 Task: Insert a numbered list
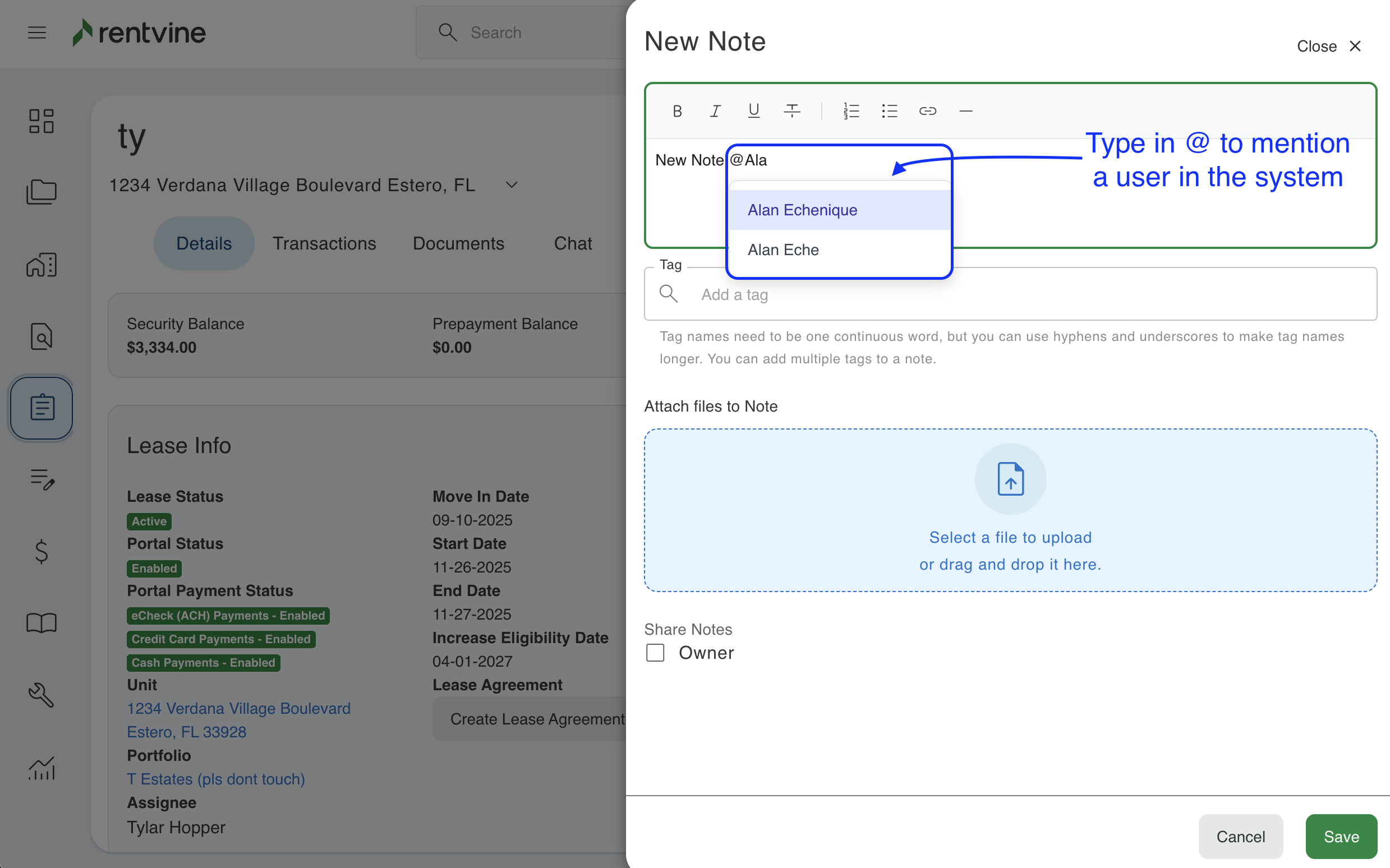851,111
